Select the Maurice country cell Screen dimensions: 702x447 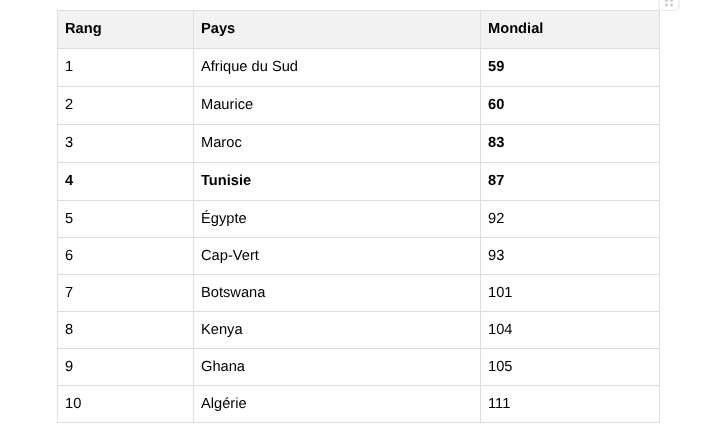tap(227, 105)
